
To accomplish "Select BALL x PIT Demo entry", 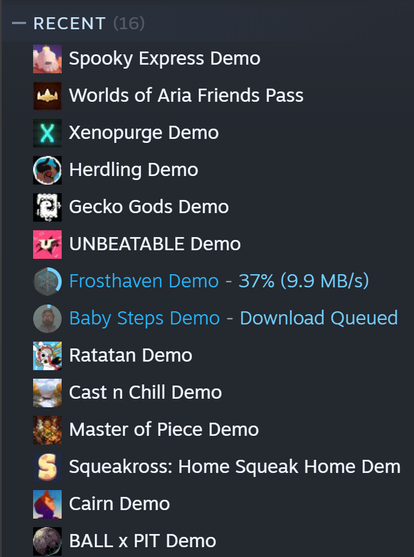I will click(208, 541).
